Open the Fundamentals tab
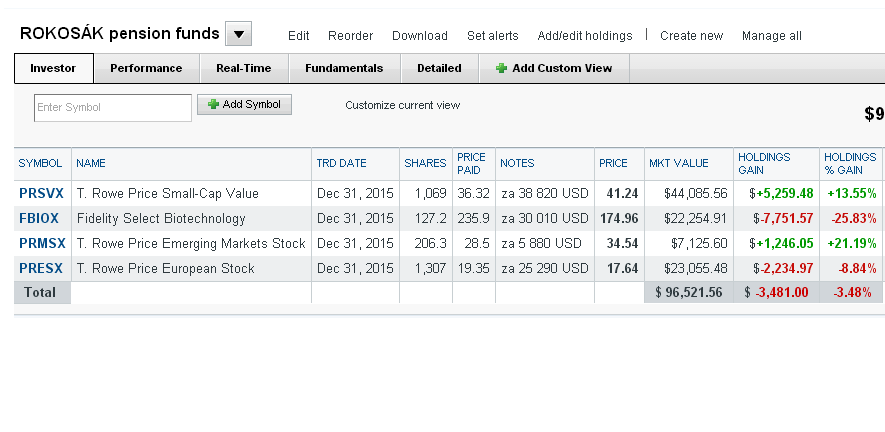Screen dimensions: 885x432 coord(344,68)
